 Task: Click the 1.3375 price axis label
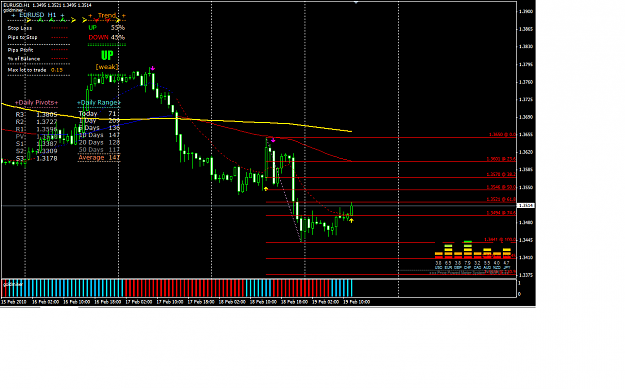[526, 275]
